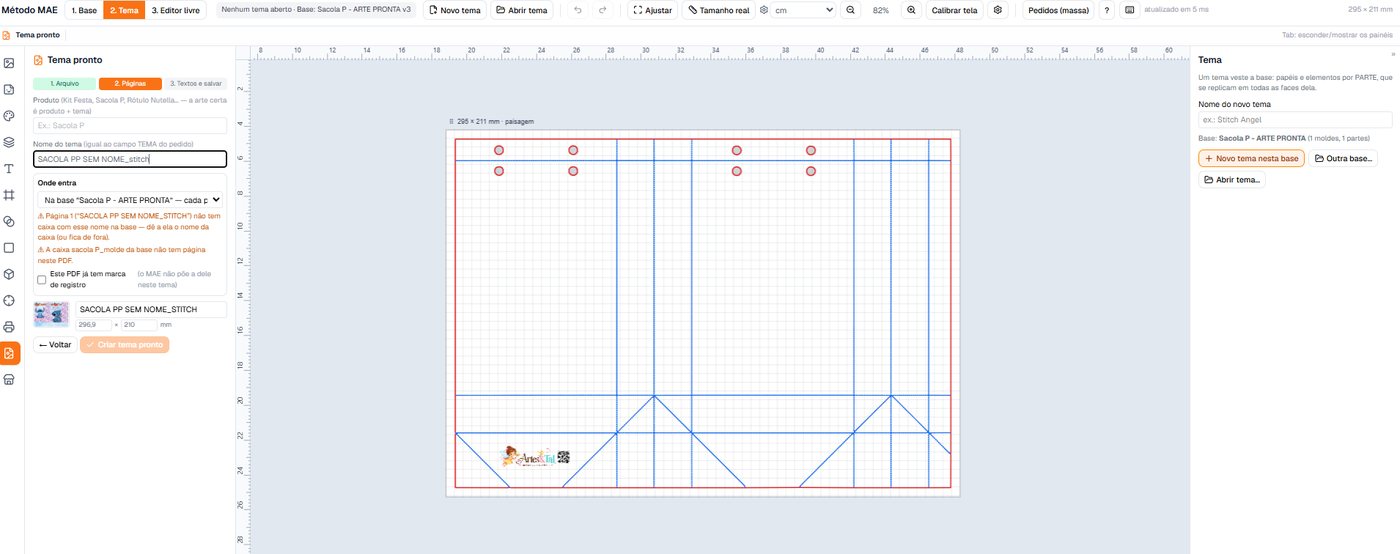Open the print sidebar icon

click(9, 326)
